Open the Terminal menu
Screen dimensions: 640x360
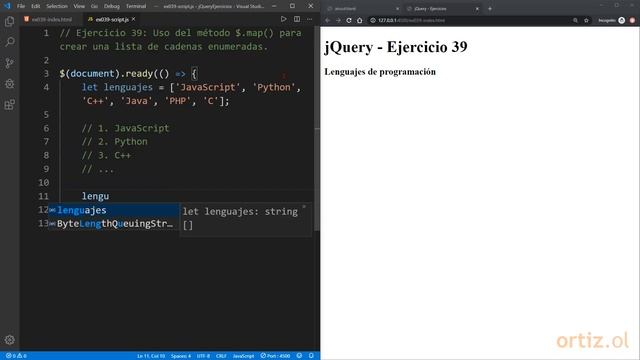136,6
